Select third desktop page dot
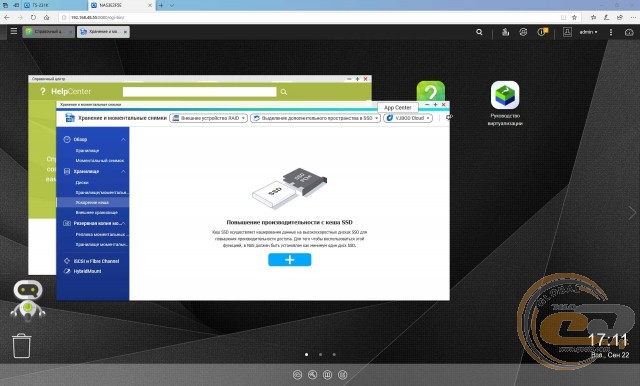This screenshot has height=386, width=640. point(334,355)
